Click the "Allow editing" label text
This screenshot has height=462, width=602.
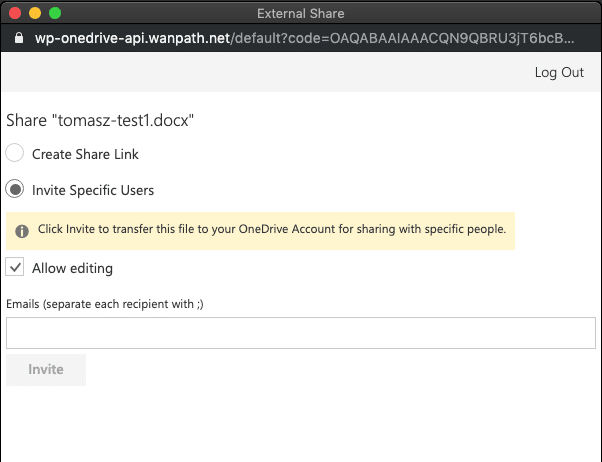coord(72,268)
